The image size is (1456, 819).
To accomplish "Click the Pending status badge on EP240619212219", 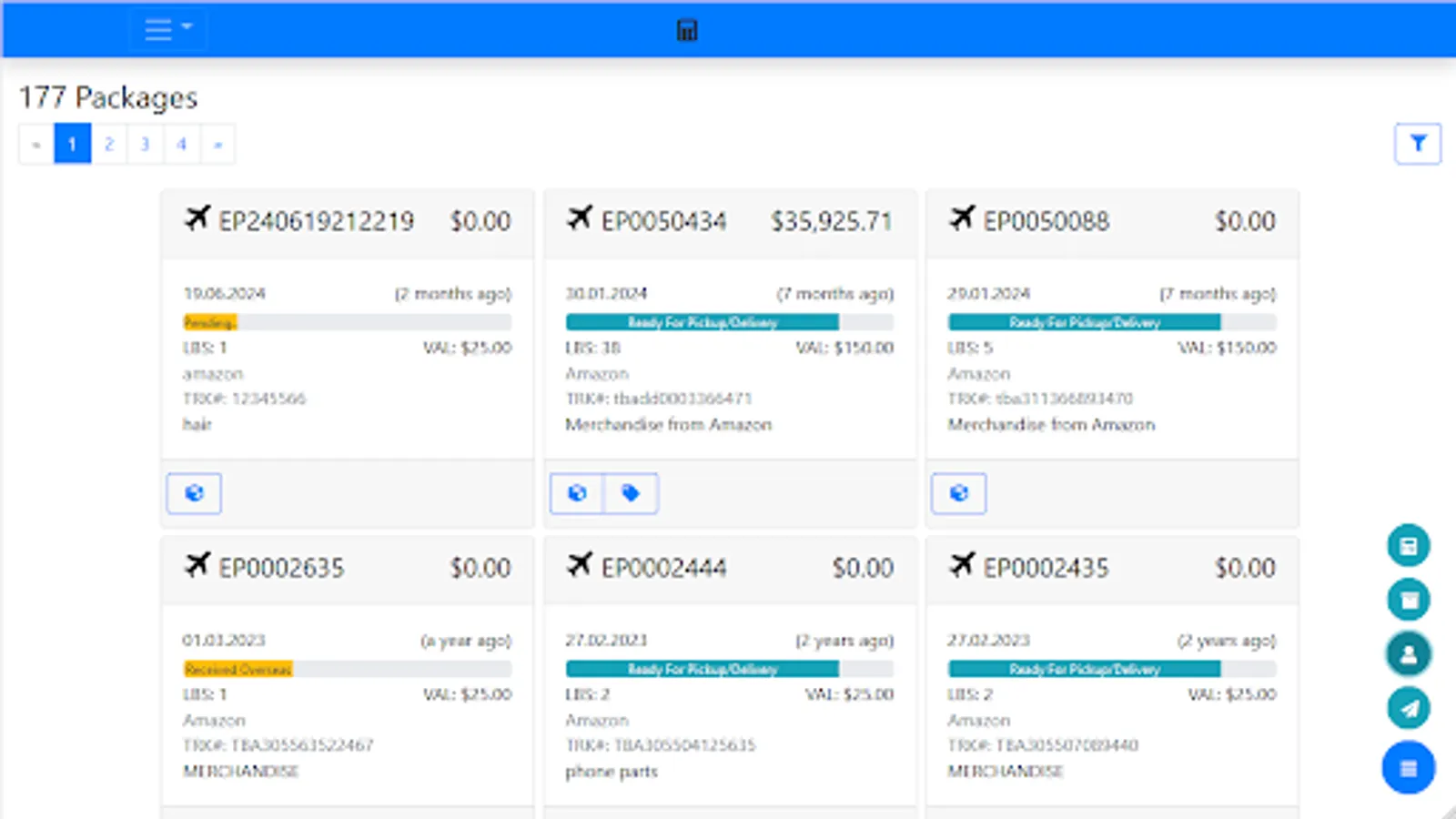I will [x=209, y=321].
